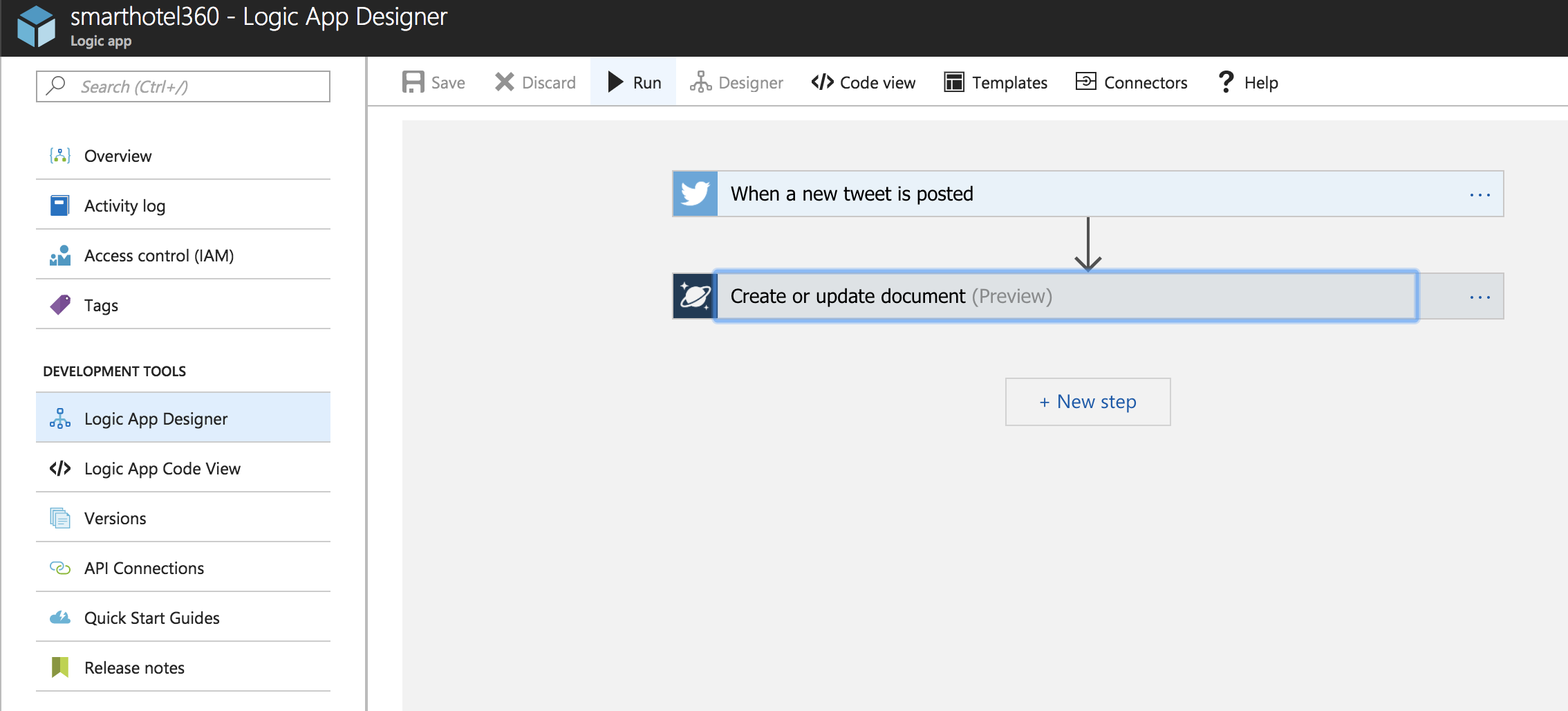This screenshot has width=1568, height=711.
Task: Open Release notes
Action: [x=183, y=667]
